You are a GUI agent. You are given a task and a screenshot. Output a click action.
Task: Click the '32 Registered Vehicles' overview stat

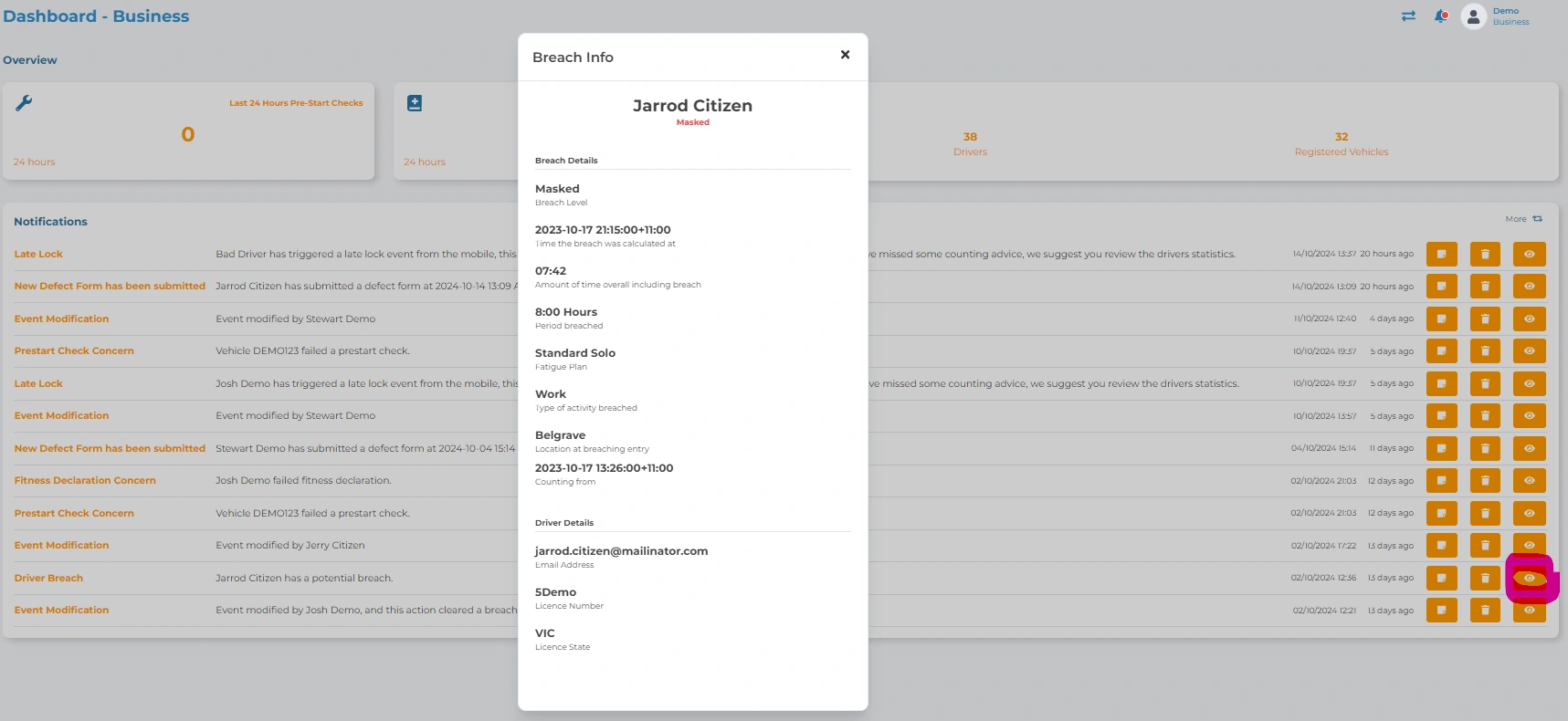pos(1342,144)
